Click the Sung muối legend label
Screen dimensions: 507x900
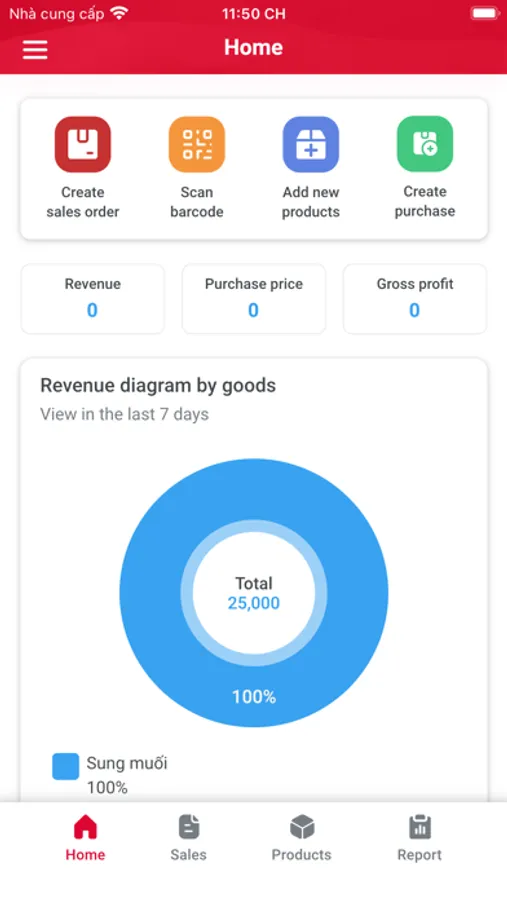(127, 763)
